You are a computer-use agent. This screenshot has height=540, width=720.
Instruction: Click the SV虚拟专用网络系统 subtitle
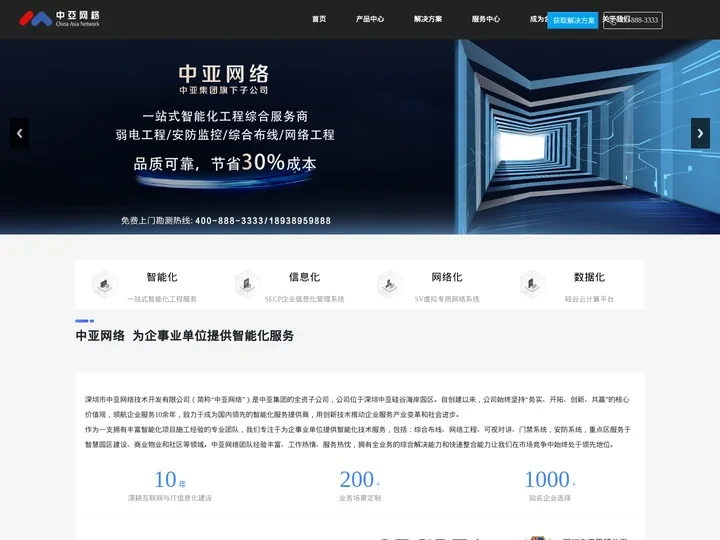pyautogui.click(x=446, y=299)
